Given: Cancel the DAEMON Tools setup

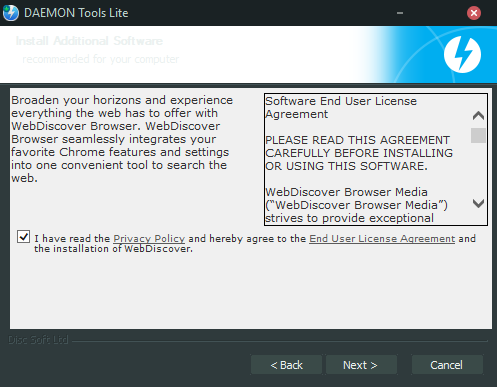Looking at the screenshot, I should [x=447, y=365].
